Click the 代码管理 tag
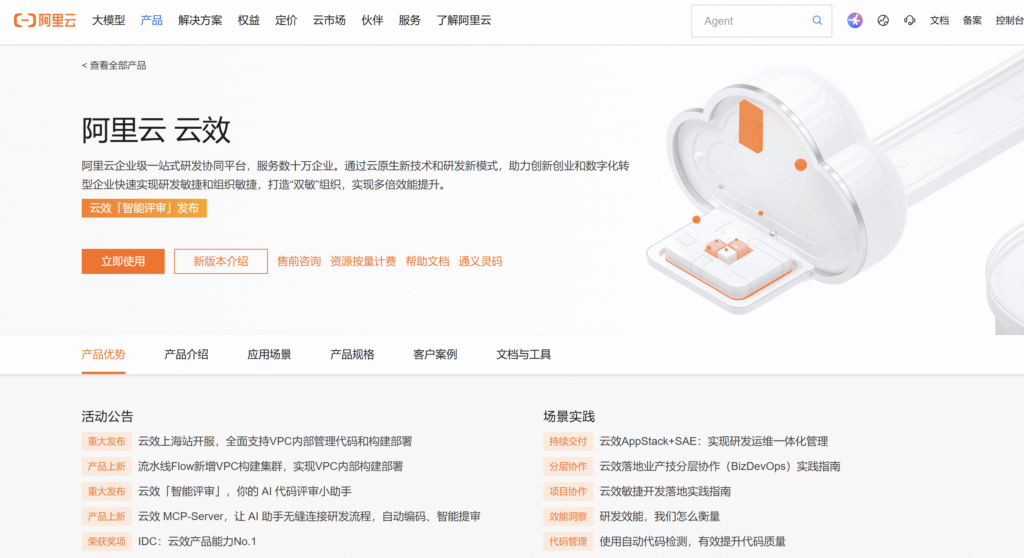This screenshot has height=558, width=1024. click(568, 541)
